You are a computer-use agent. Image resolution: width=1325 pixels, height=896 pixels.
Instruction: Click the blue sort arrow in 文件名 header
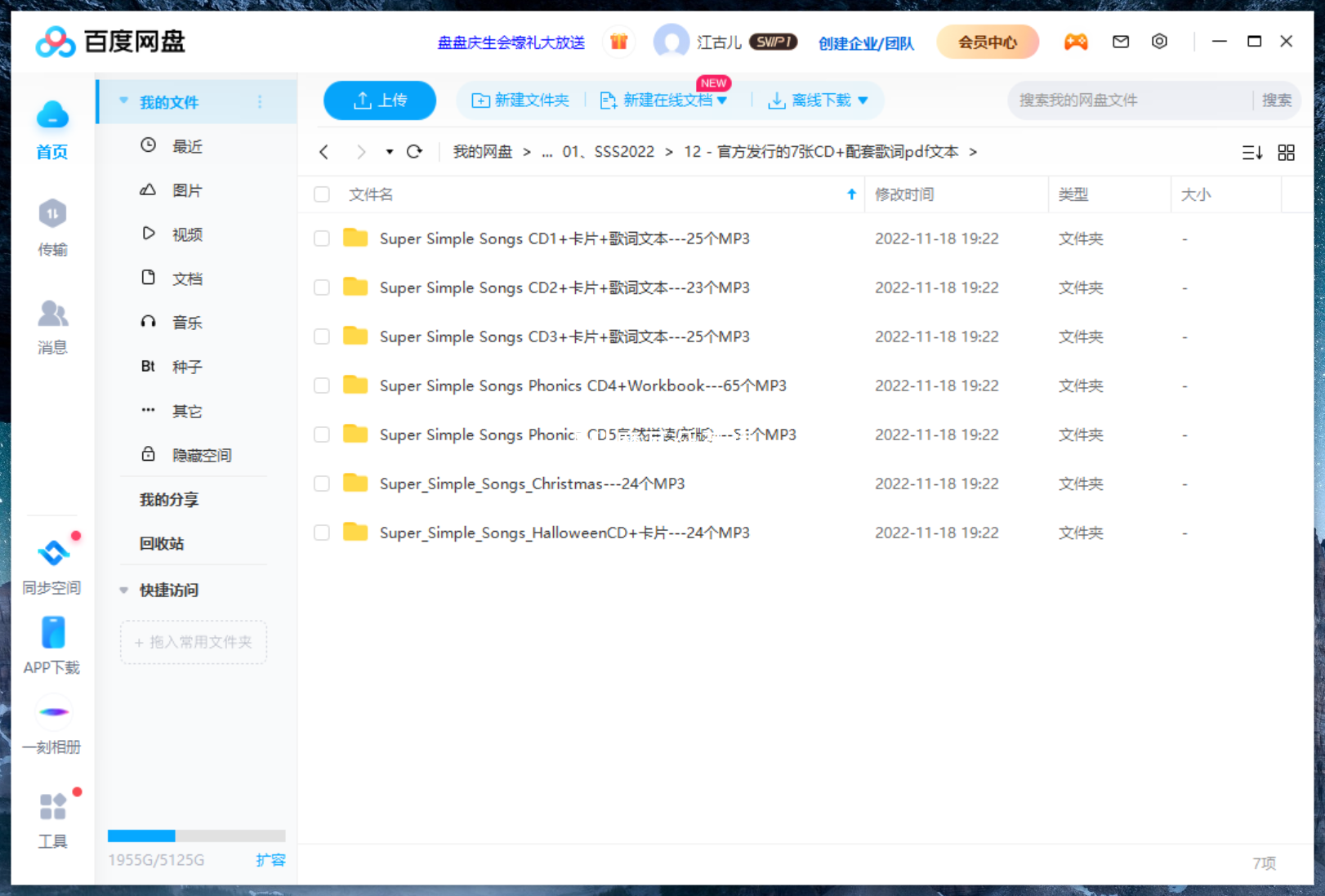tap(852, 194)
